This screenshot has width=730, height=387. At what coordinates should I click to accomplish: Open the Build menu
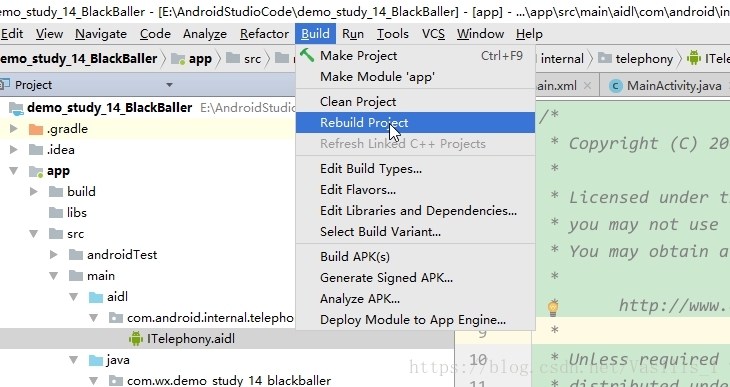[x=315, y=34]
